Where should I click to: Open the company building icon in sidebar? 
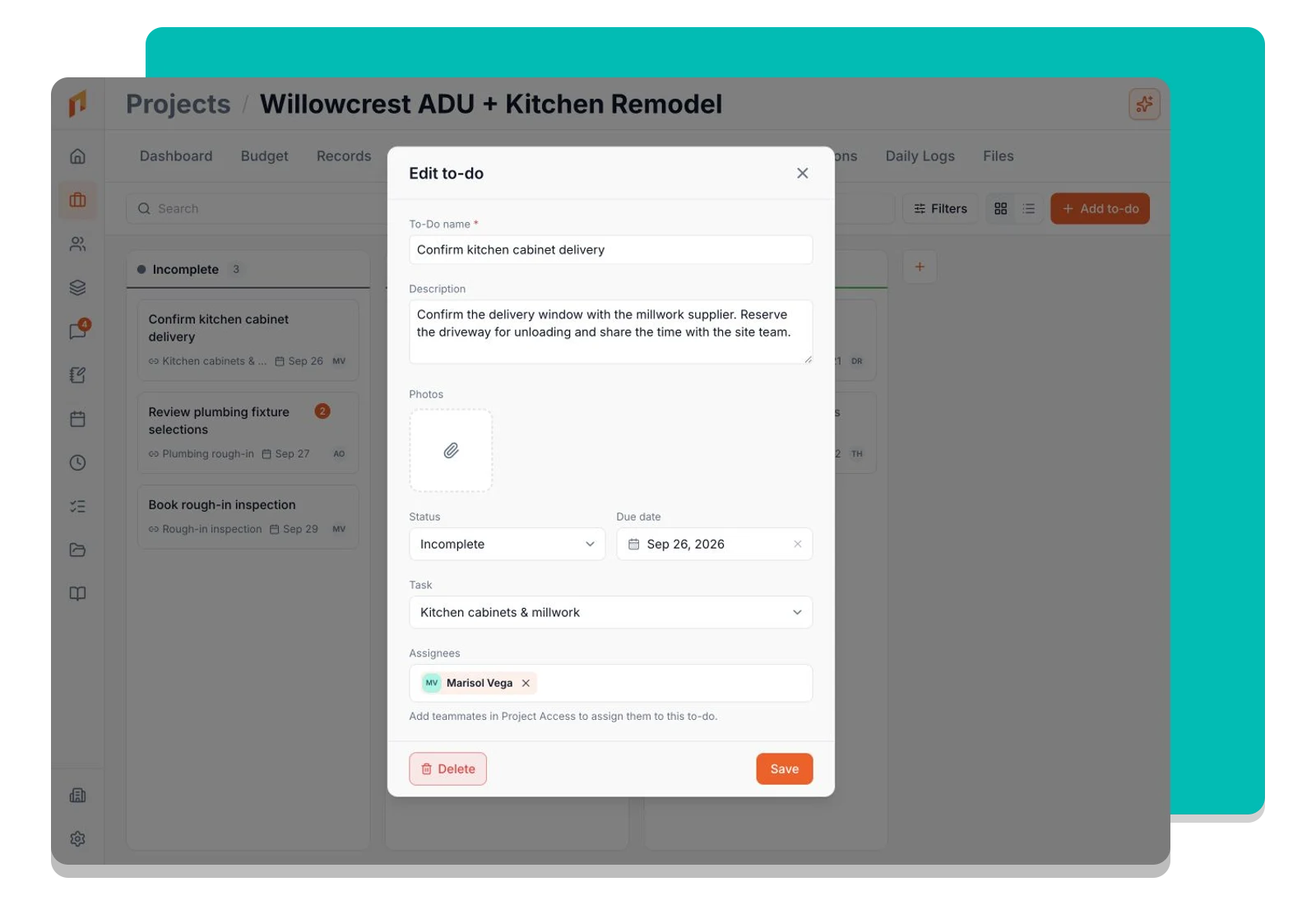[x=78, y=795]
